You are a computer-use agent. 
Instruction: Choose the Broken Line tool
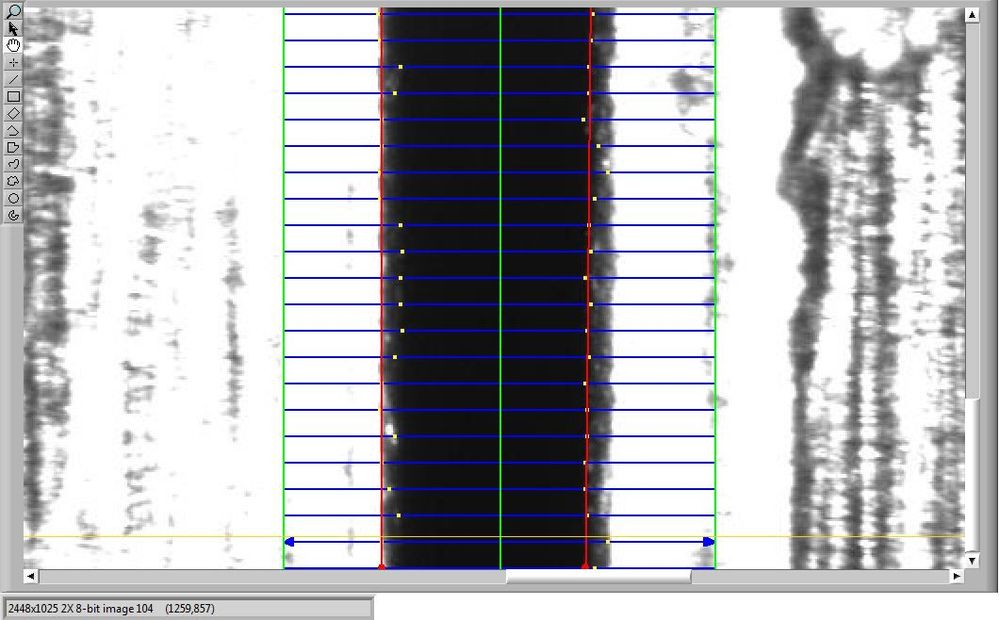(13, 130)
